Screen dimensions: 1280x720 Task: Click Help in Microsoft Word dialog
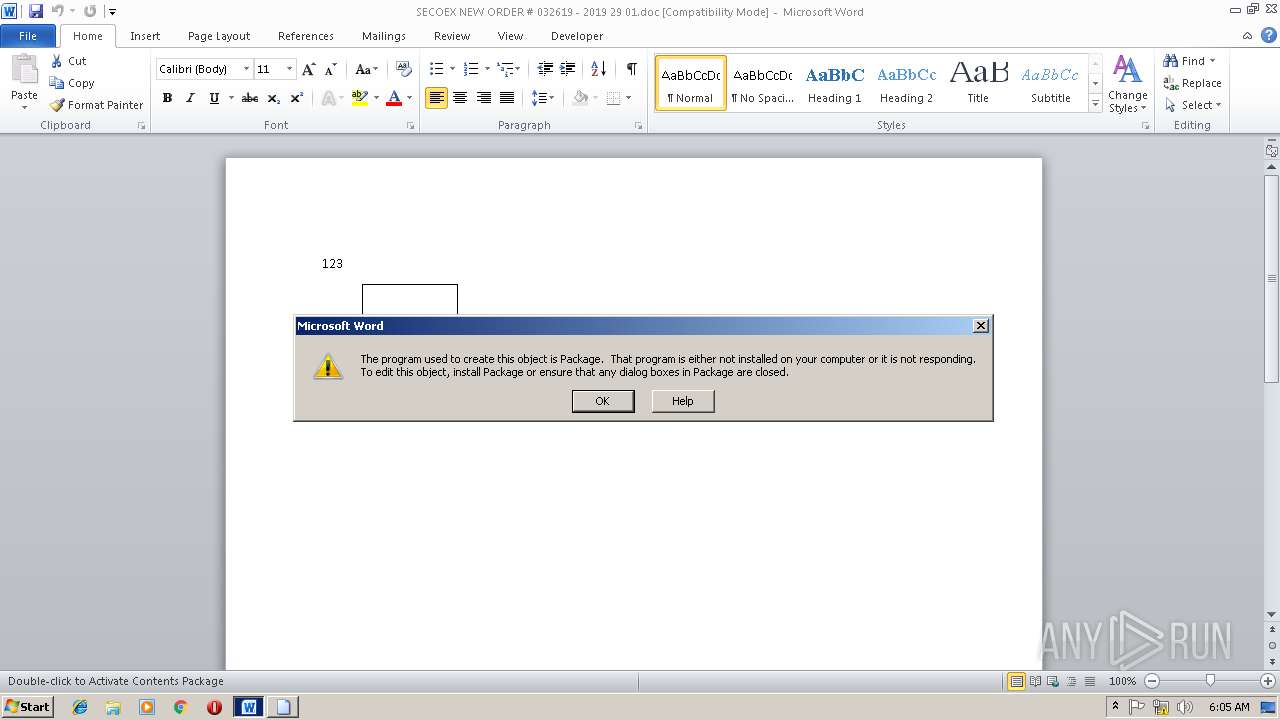tap(683, 401)
